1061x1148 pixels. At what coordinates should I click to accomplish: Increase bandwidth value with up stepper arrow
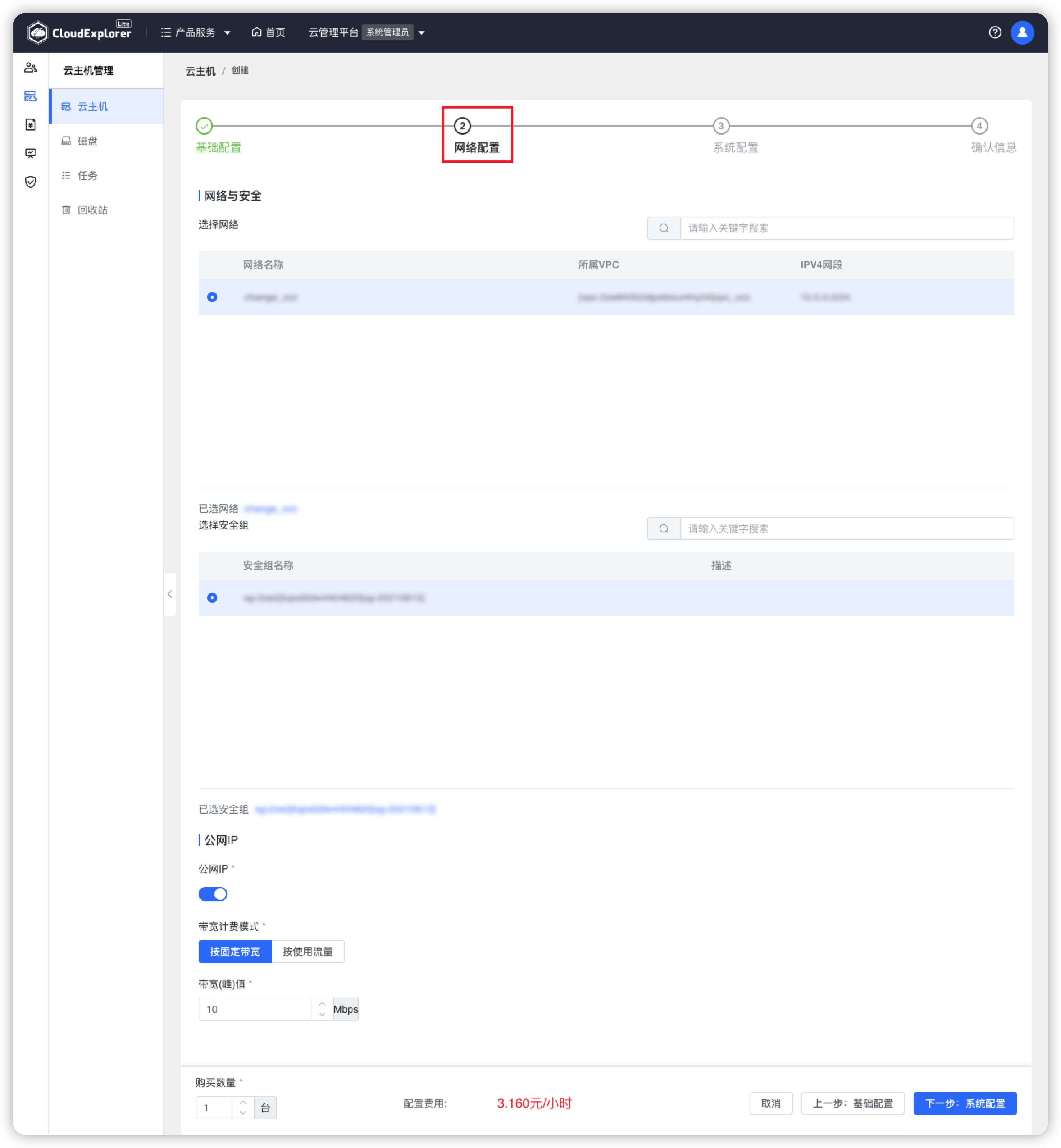pos(323,1004)
